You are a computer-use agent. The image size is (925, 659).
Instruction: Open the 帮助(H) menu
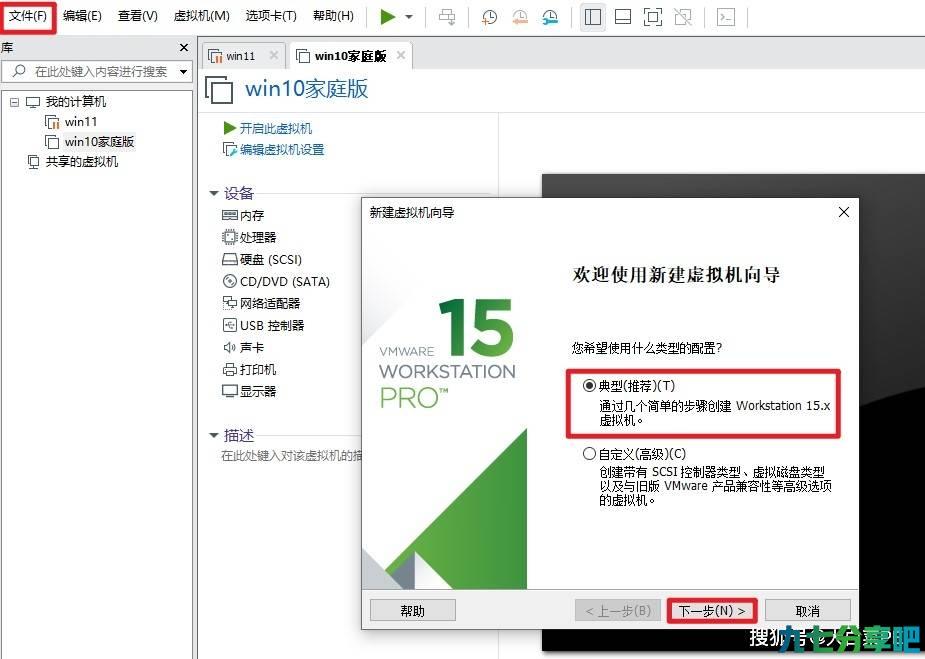tap(333, 16)
